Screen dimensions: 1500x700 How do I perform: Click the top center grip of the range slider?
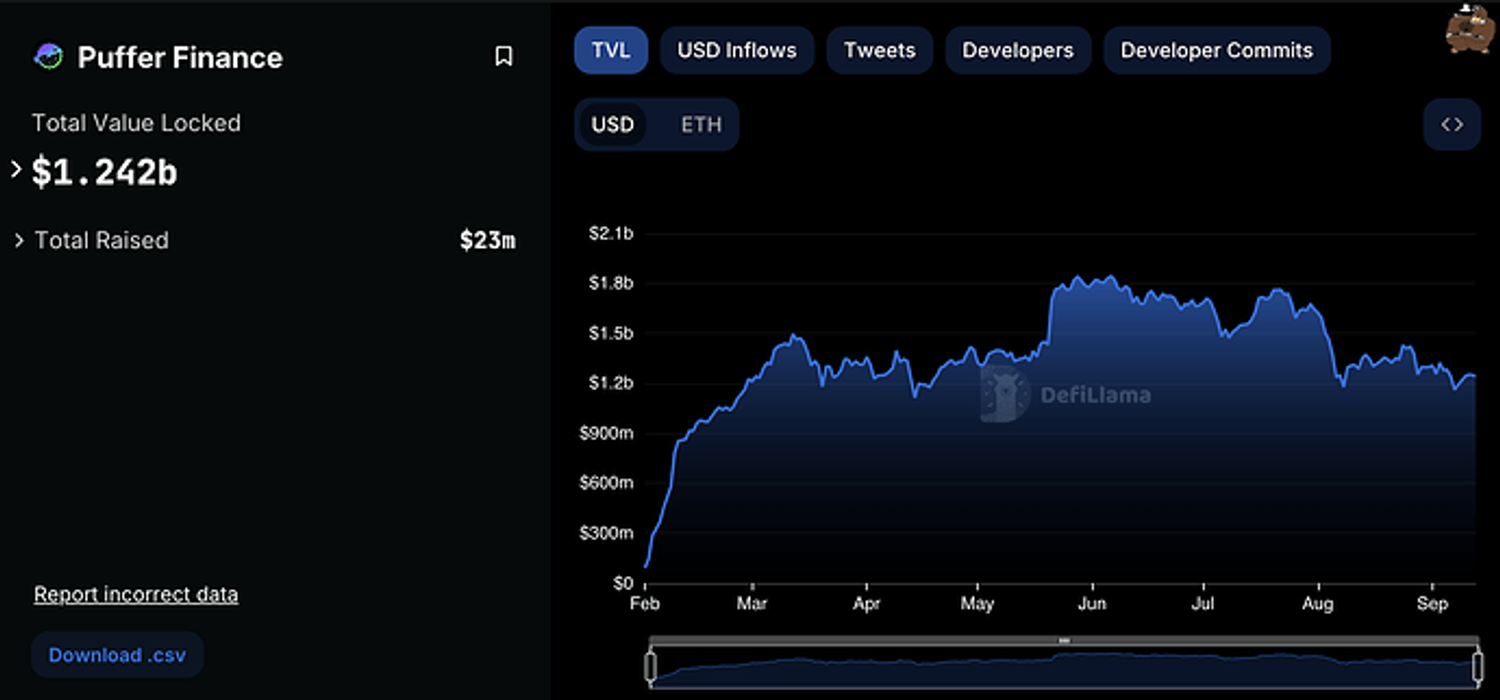(1064, 640)
